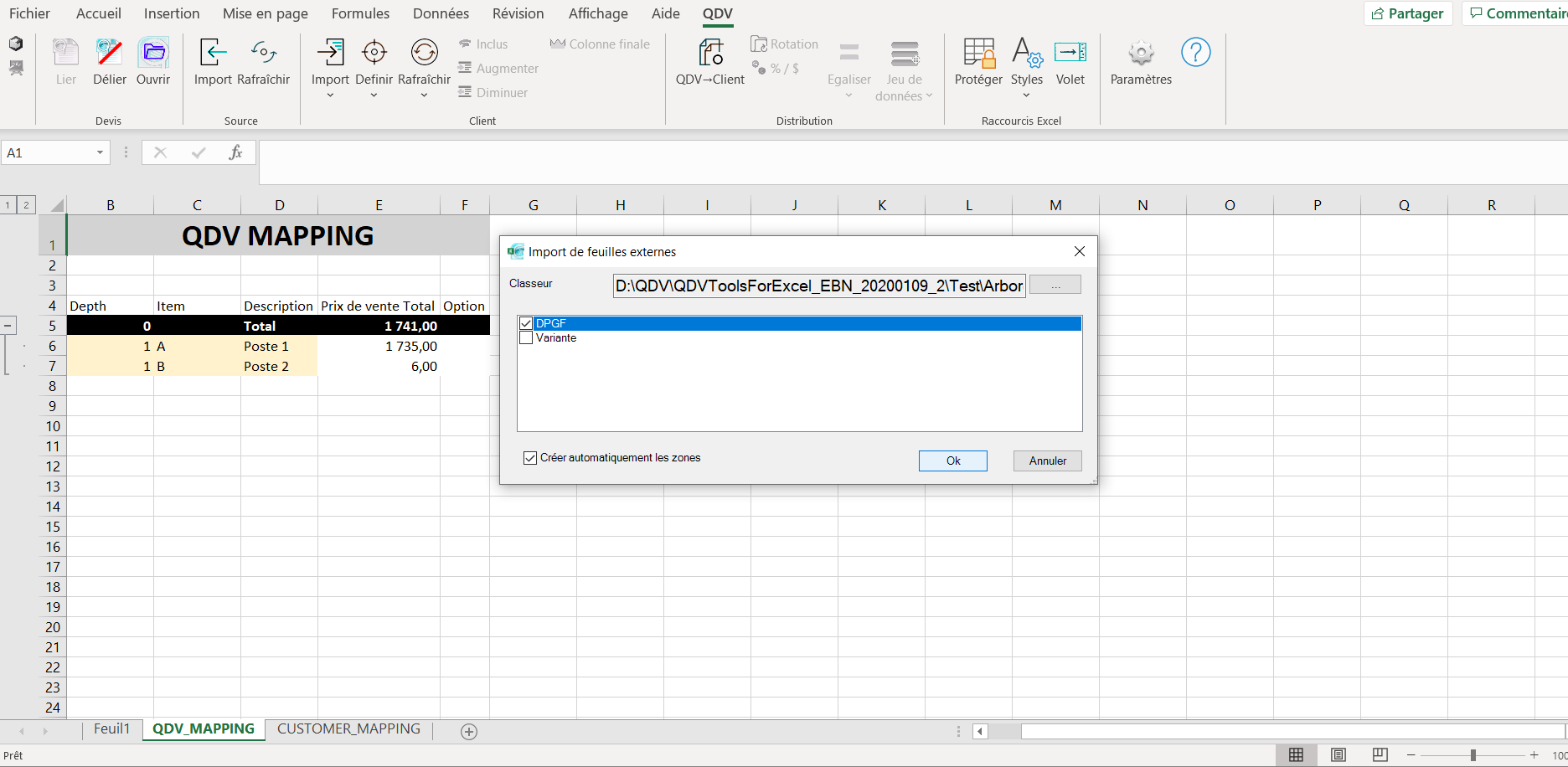Expand the Client Rafraîchir dropdown arrow
Viewport: 1568px width, 767px height.
coord(425,95)
